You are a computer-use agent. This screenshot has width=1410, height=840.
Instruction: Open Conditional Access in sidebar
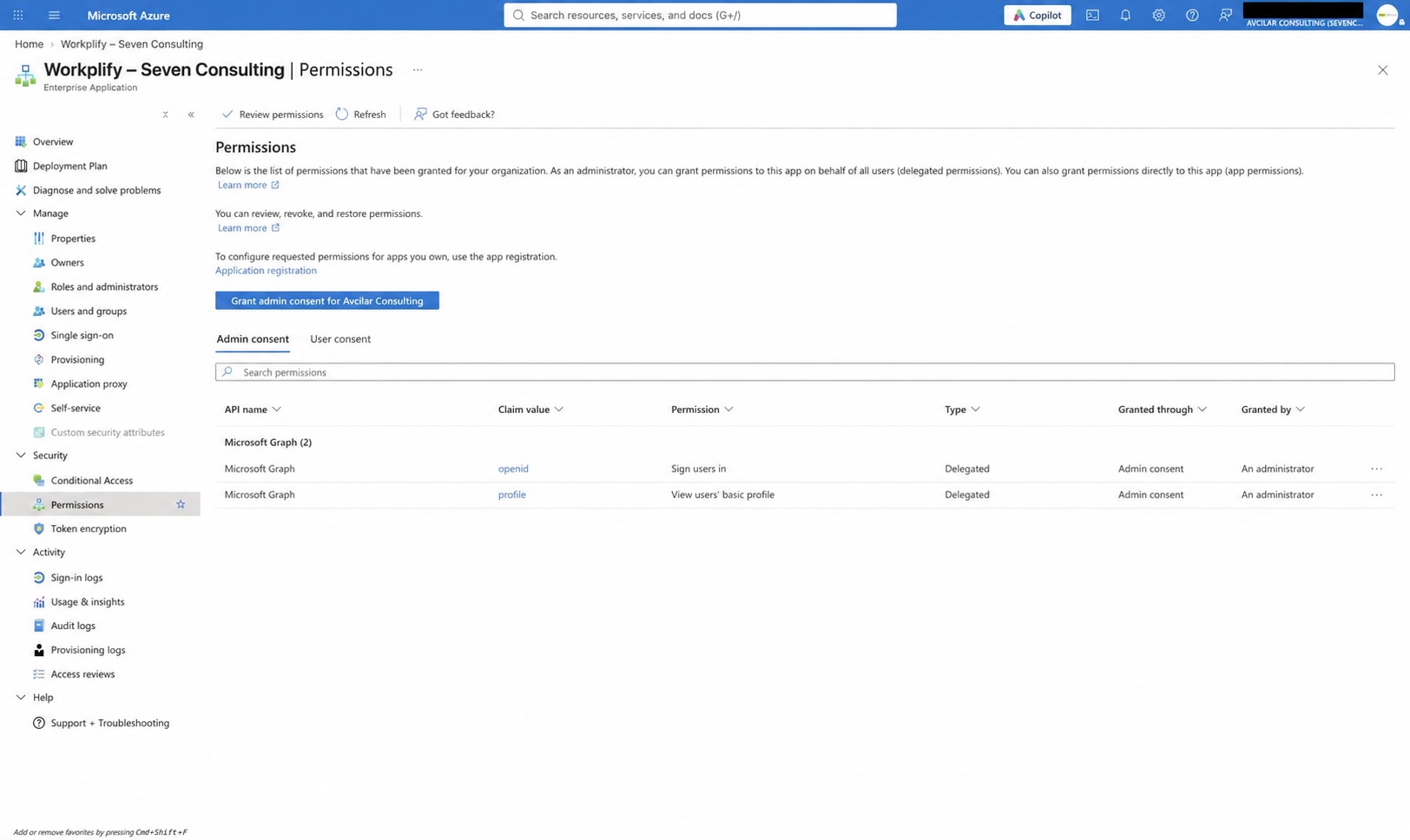[91, 481]
